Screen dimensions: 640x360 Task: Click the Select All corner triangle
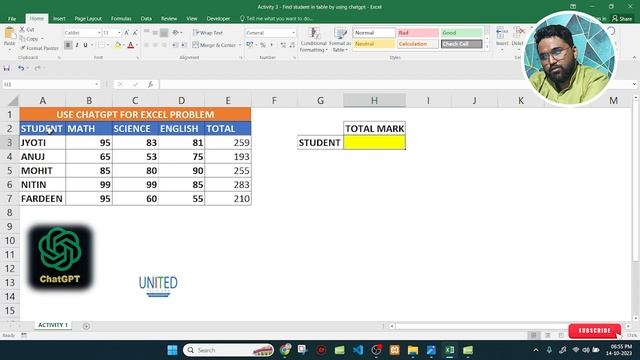tap(13, 101)
